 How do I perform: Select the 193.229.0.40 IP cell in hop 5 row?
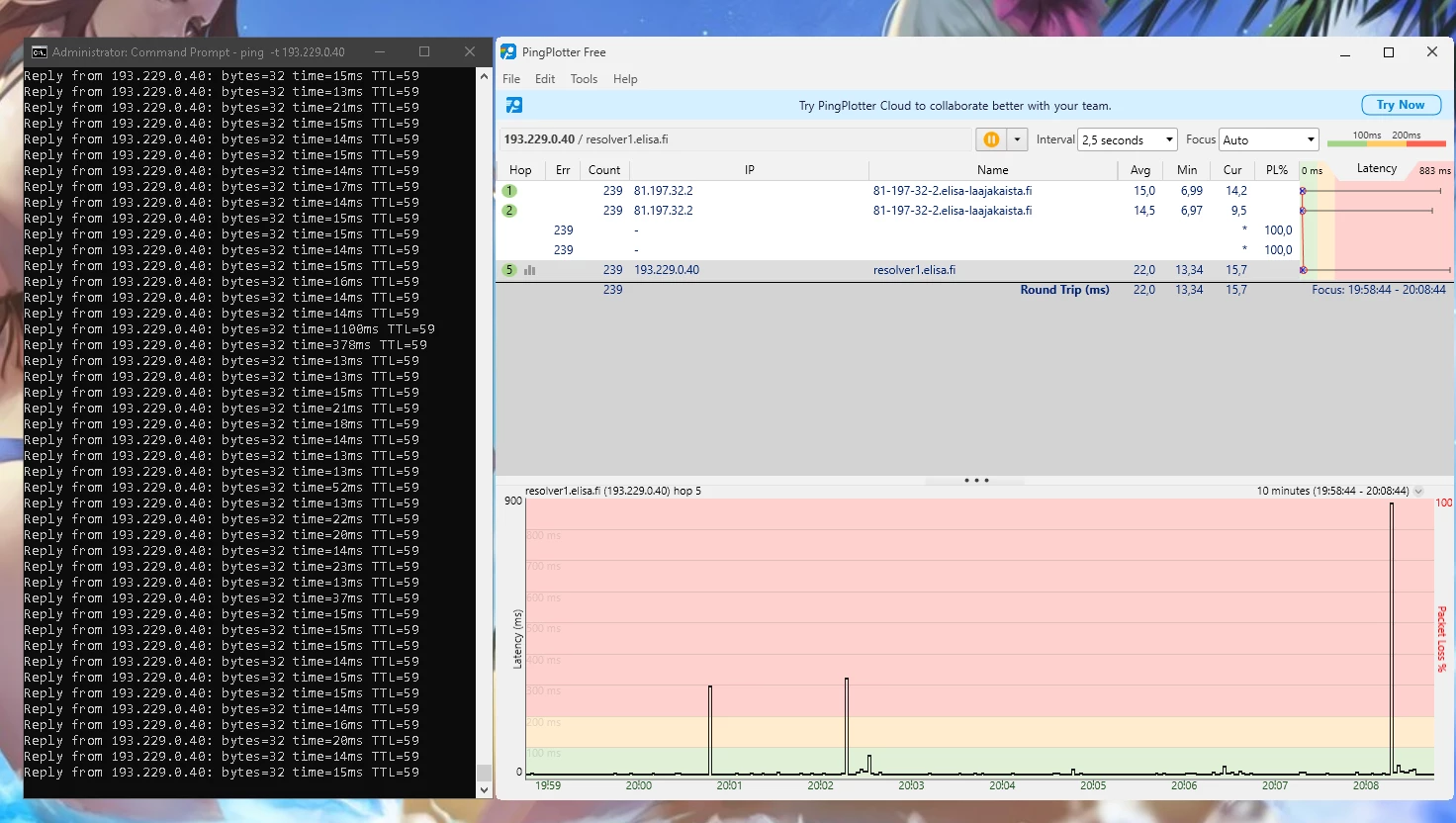tap(667, 270)
